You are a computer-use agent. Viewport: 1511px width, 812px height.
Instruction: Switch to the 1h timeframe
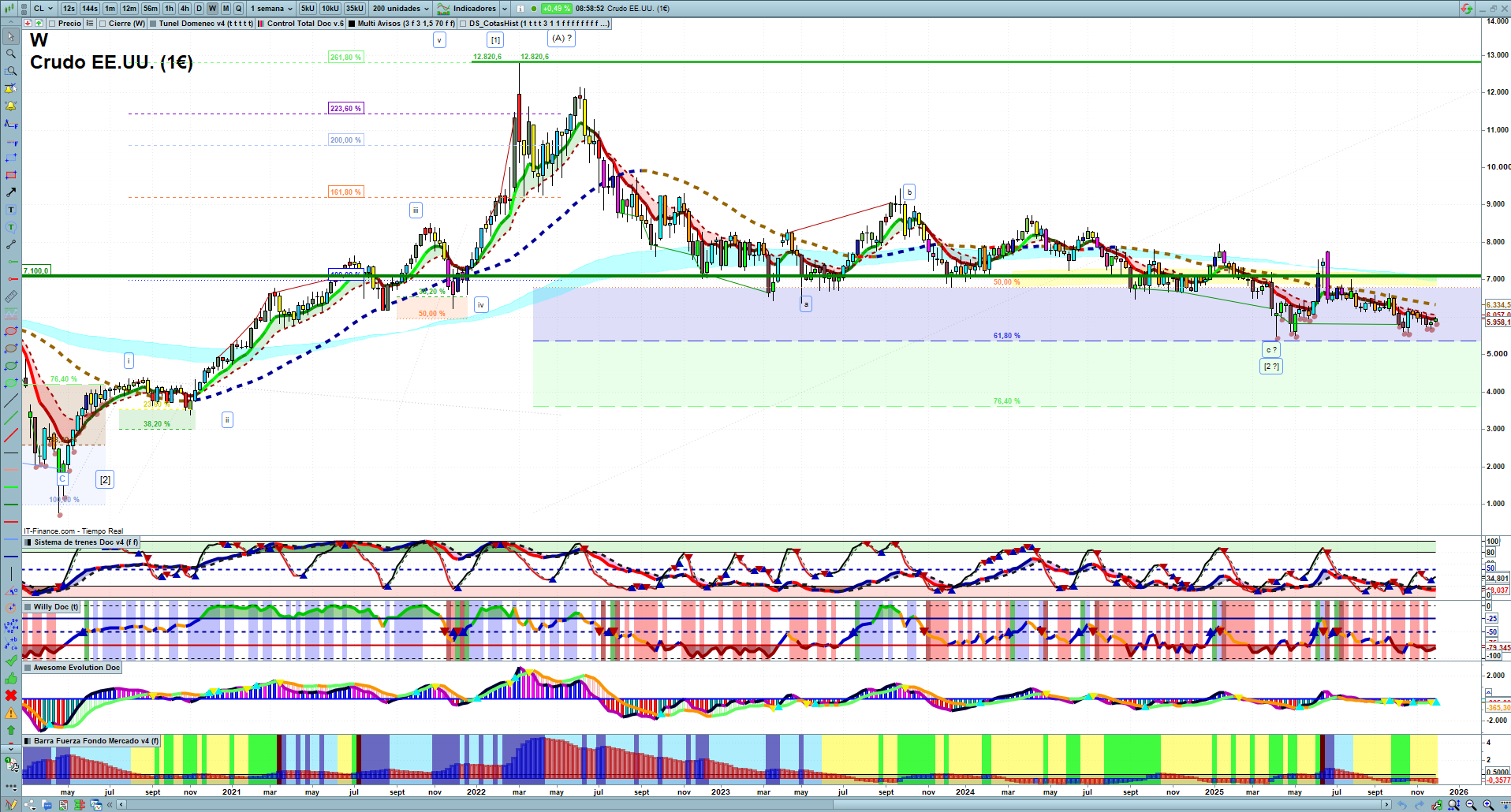coord(169,9)
